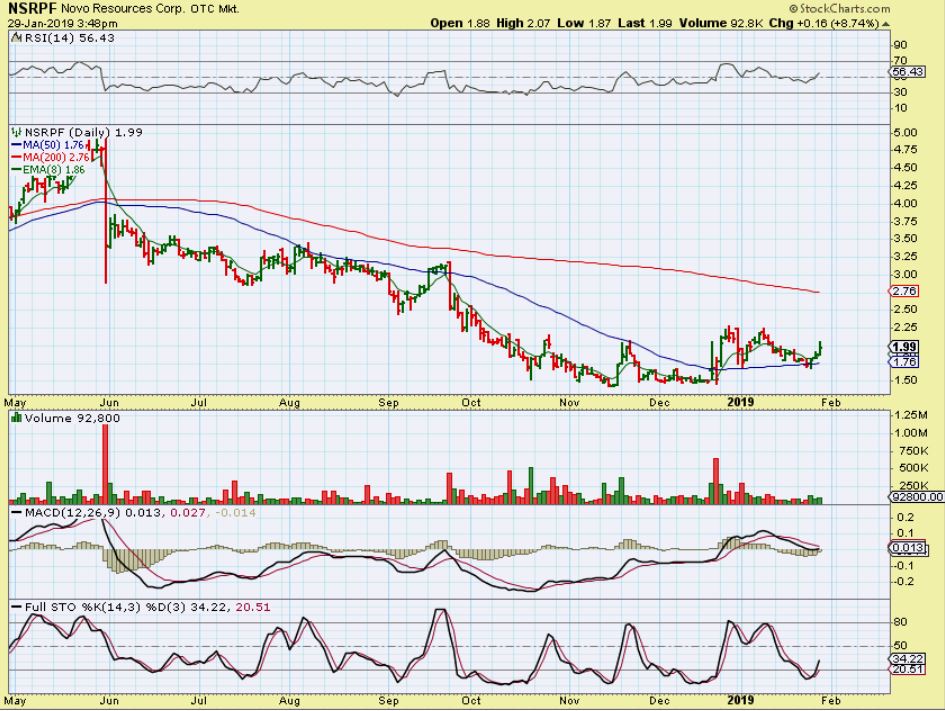
Task: Click the Volume 92.8K value in header
Action: tap(722, 23)
